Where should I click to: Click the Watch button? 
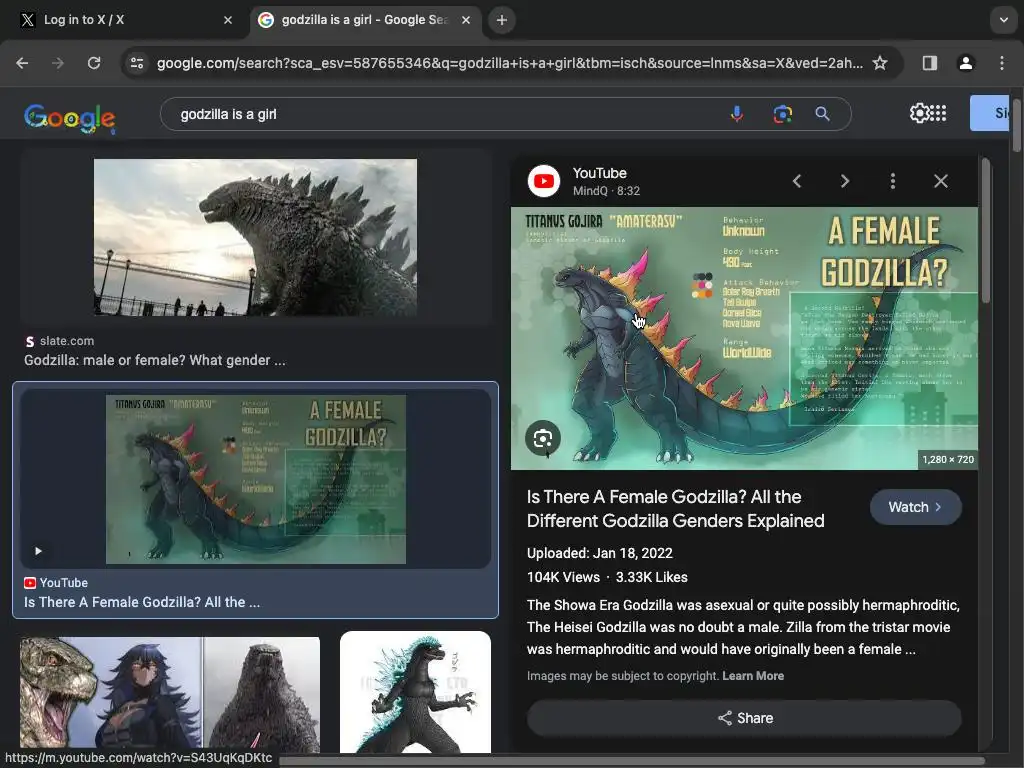tap(916, 507)
